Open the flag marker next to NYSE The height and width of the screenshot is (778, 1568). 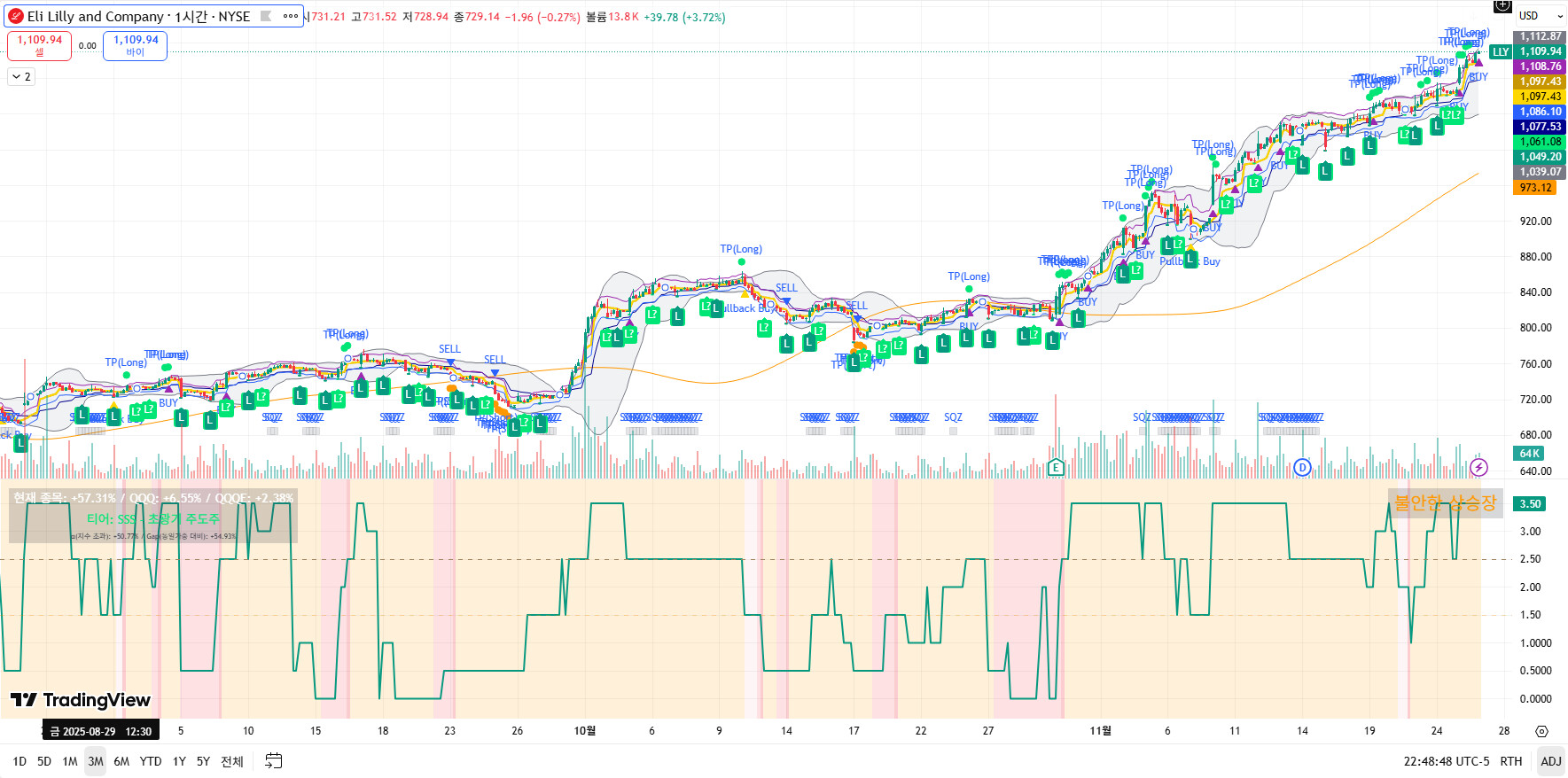click(265, 16)
